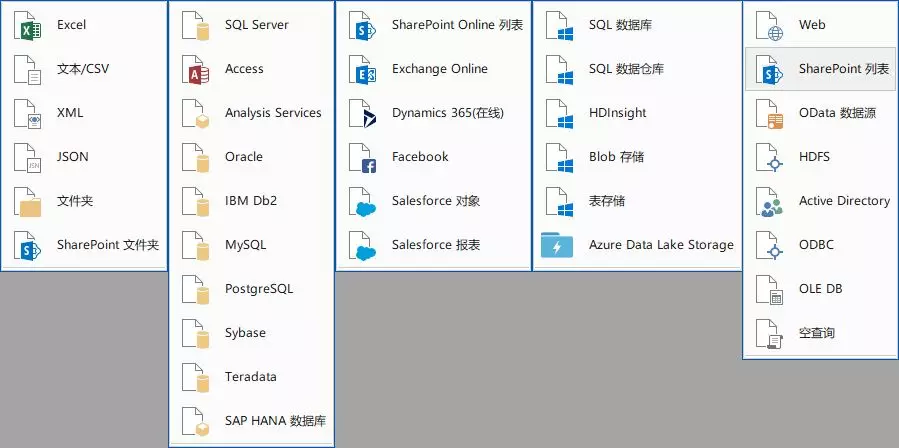Click the MySQL label text
This screenshot has width=899, height=448.
pyautogui.click(x=245, y=246)
